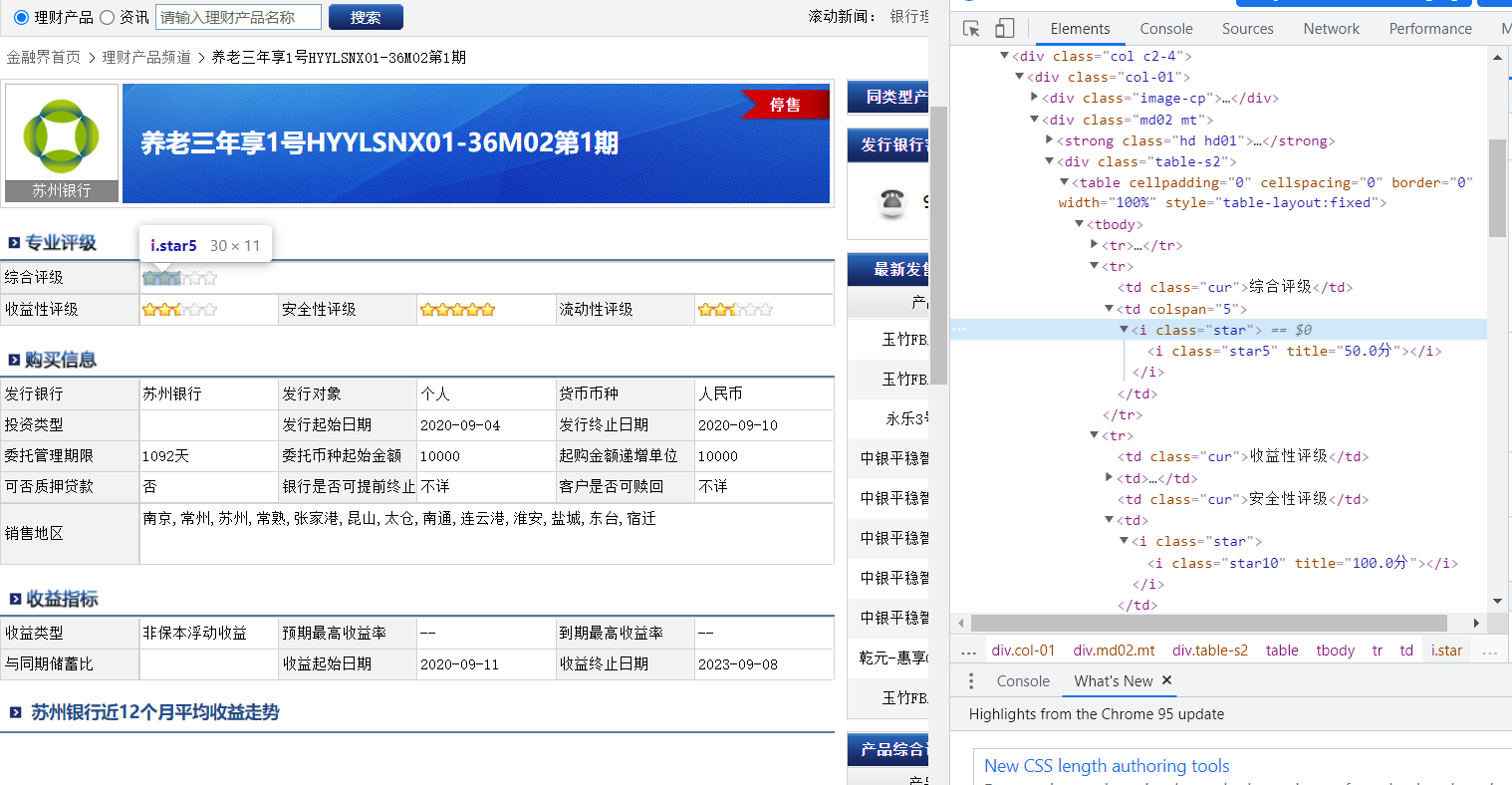Image resolution: width=1512 pixels, height=785 pixels.
Task: Click the Elements panel horizontal scrollbar thumb
Action: point(1209,624)
